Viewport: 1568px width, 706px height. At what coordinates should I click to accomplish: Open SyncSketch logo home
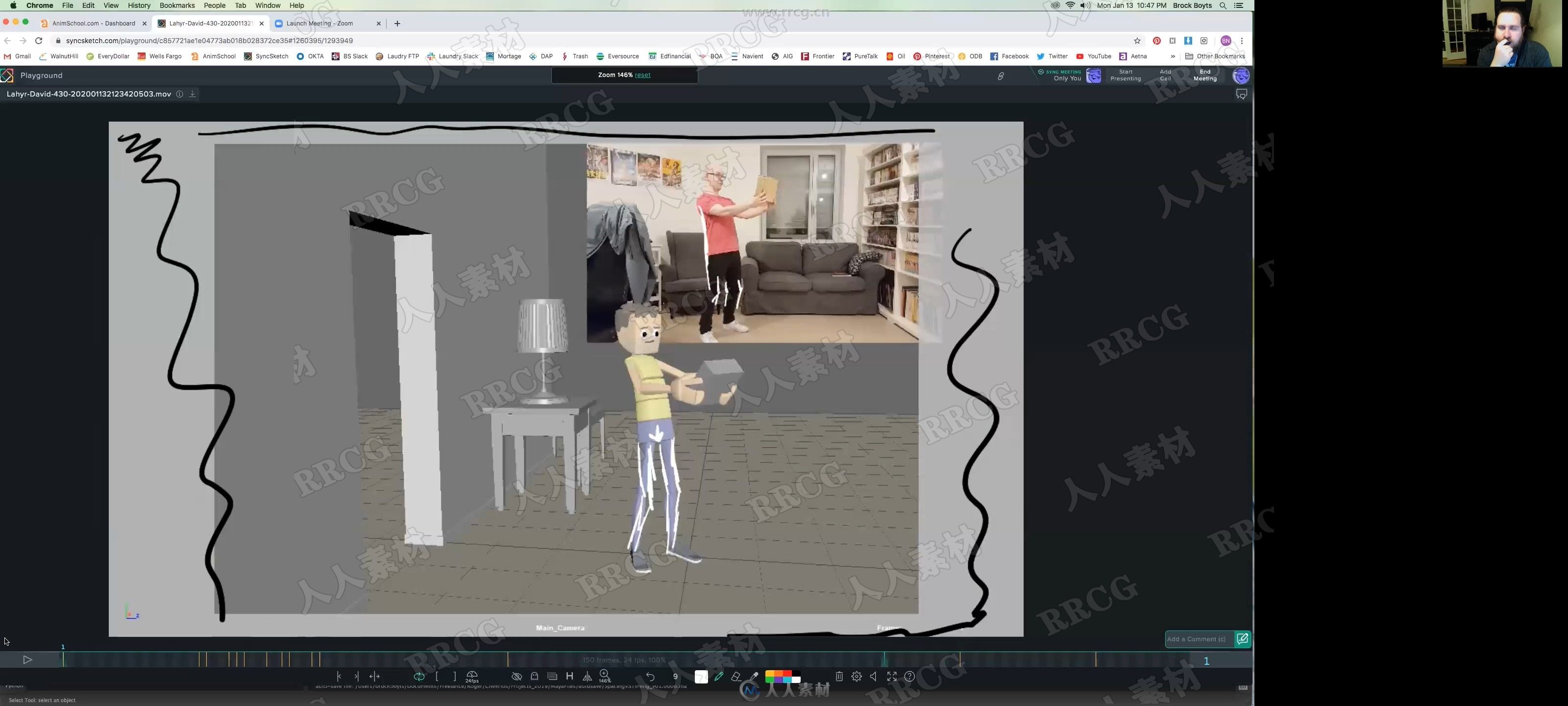click(x=7, y=76)
